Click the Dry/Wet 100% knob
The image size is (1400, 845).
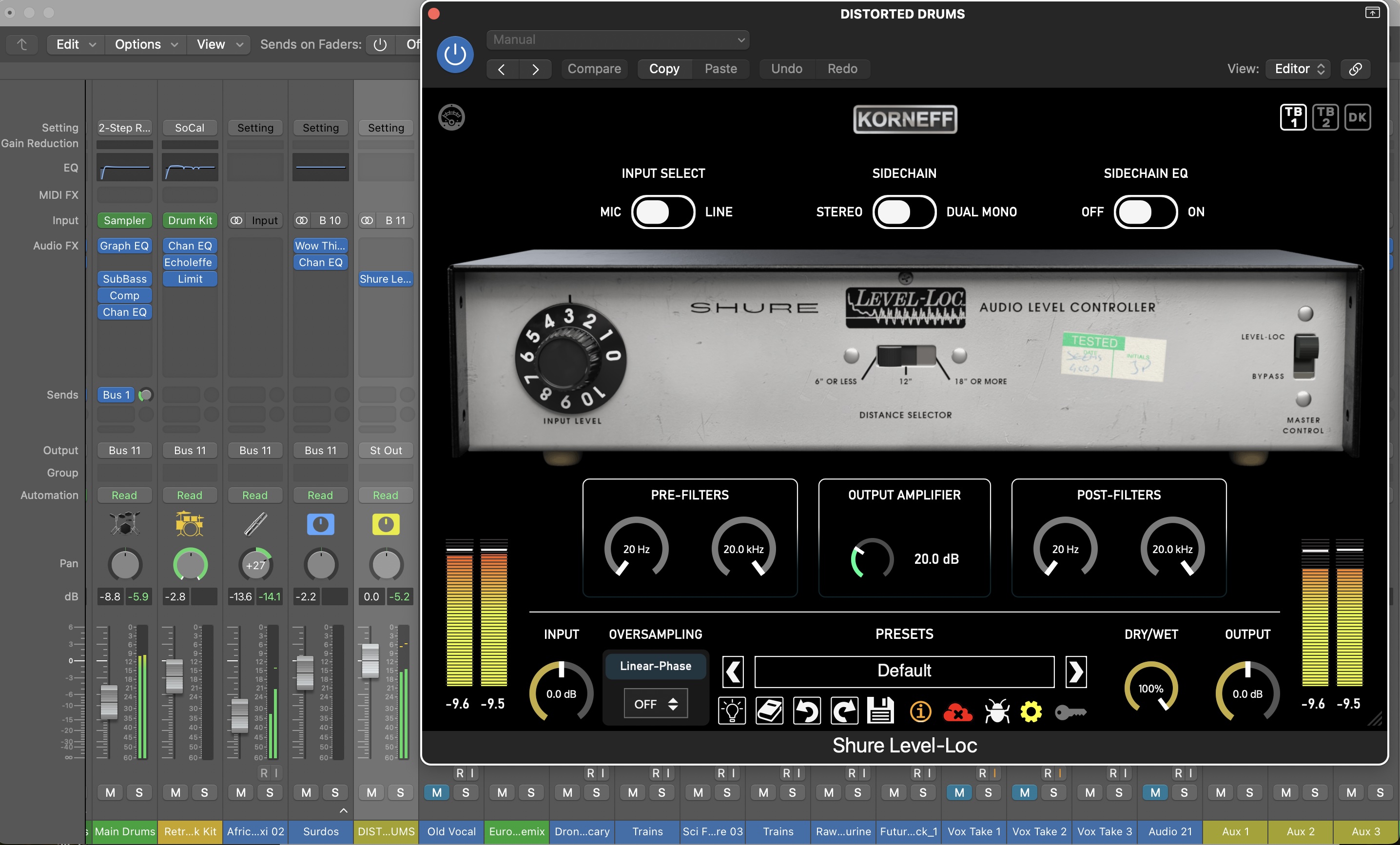pyautogui.click(x=1150, y=688)
